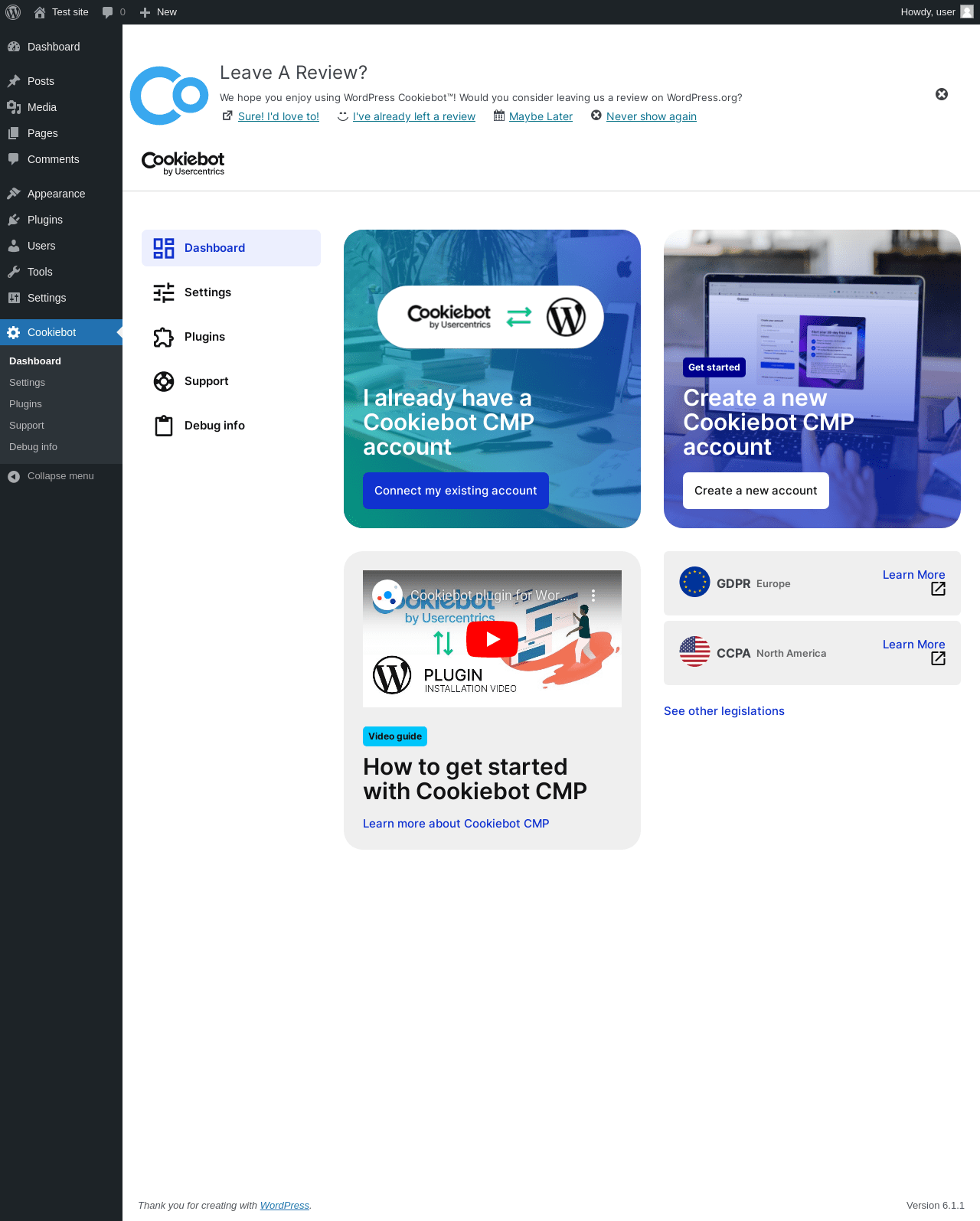Click the Version 6.1.1 text
This screenshot has height=1221, width=980.
coord(935,1205)
